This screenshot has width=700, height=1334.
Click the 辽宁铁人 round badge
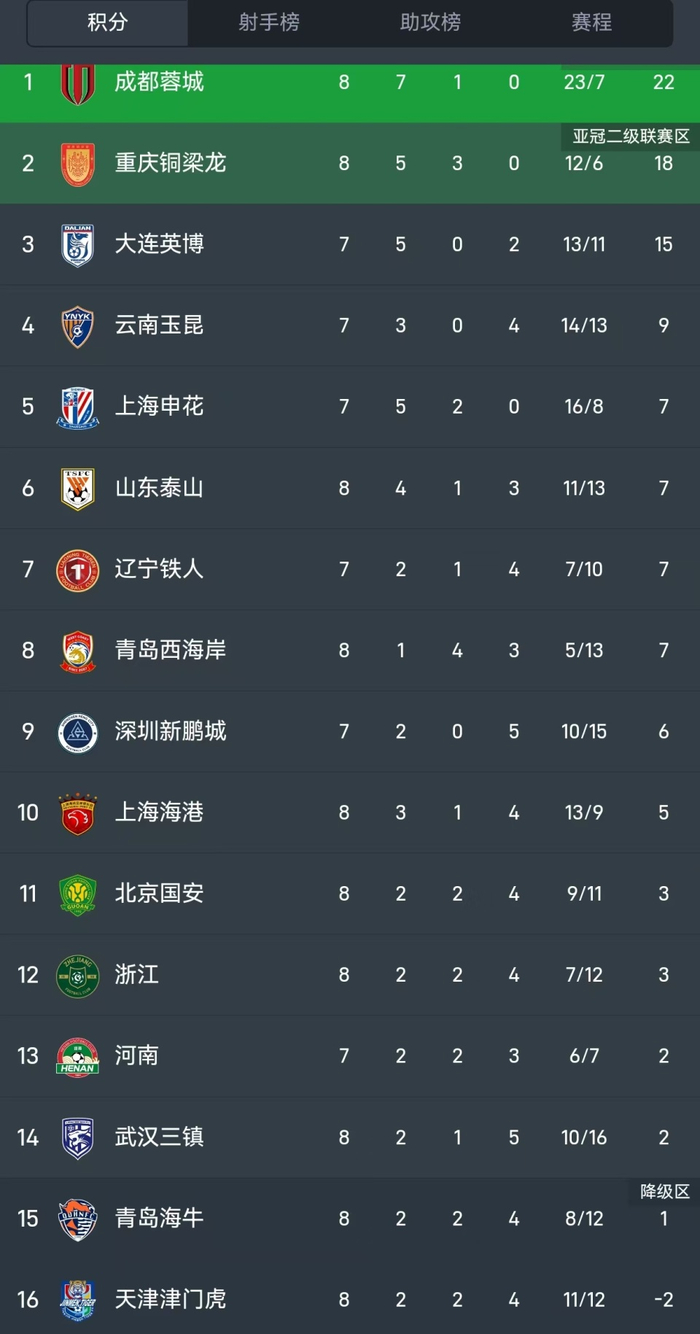click(x=77, y=569)
